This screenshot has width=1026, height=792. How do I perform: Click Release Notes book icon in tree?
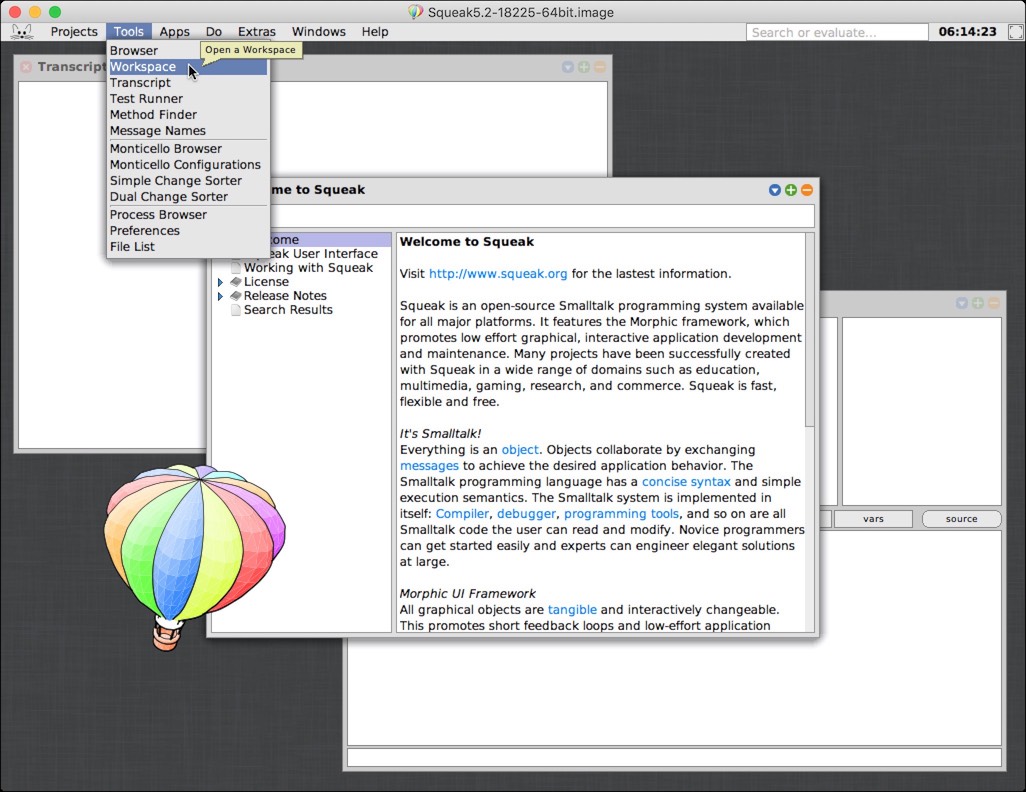(236, 296)
